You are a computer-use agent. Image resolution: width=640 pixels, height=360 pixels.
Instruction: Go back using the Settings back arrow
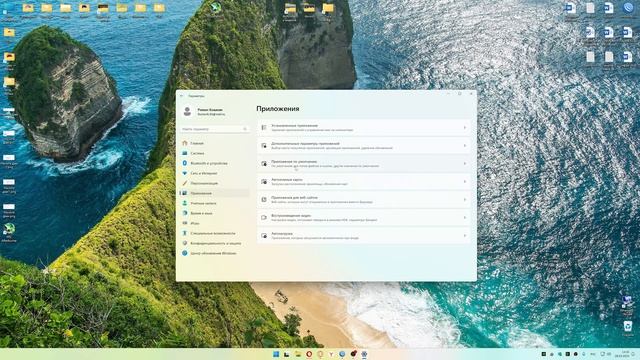coord(182,96)
